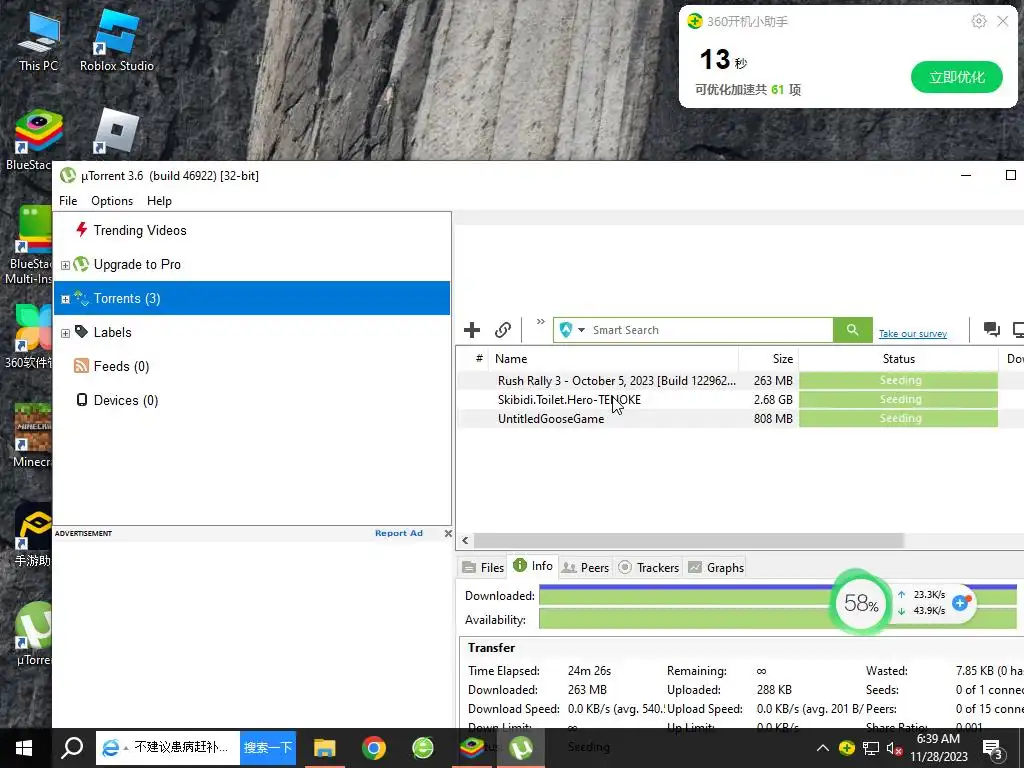Image resolution: width=1024 pixels, height=768 pixels.
Task: Select the Skibidi.Toilet.Hero-TENOKE torrent row
Action: pos(569,400)
